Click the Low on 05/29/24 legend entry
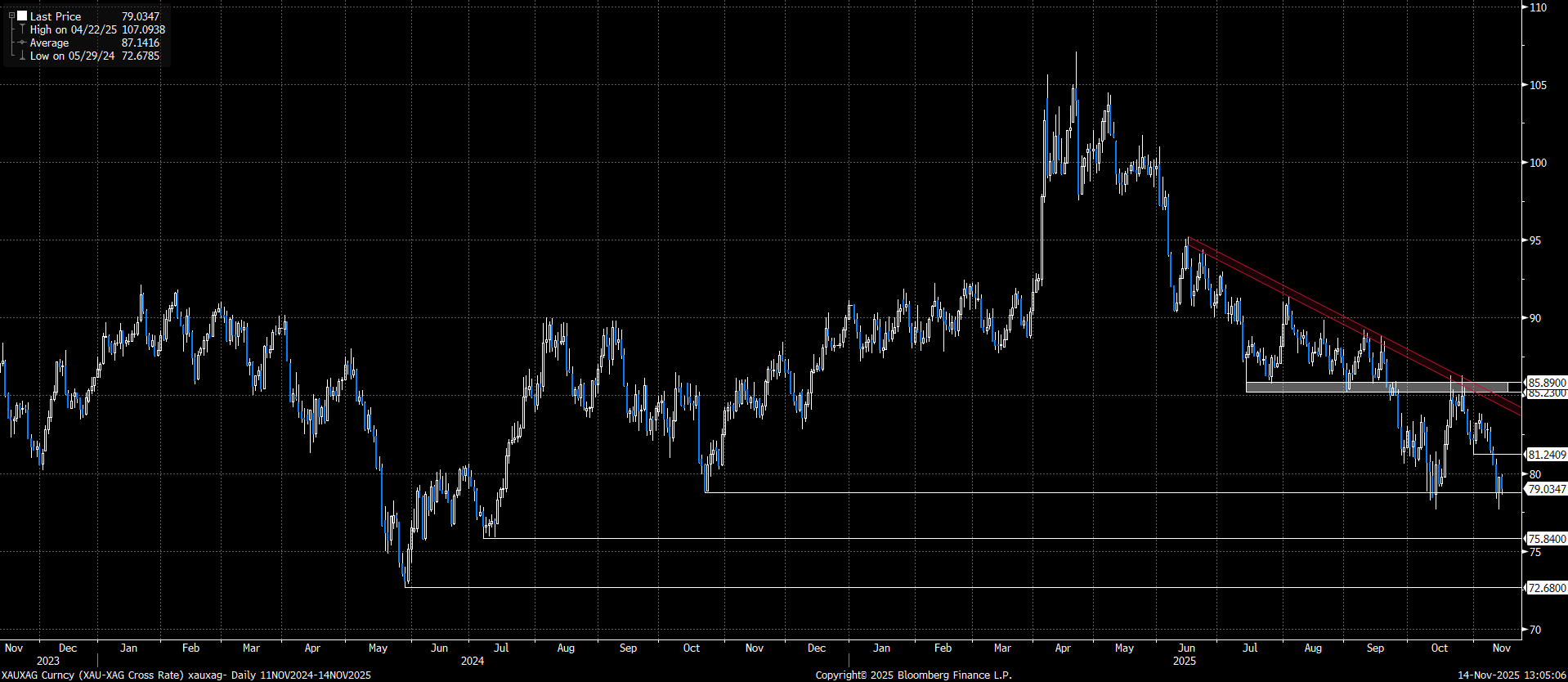1568x682 pixels. (x=72, y=56)
